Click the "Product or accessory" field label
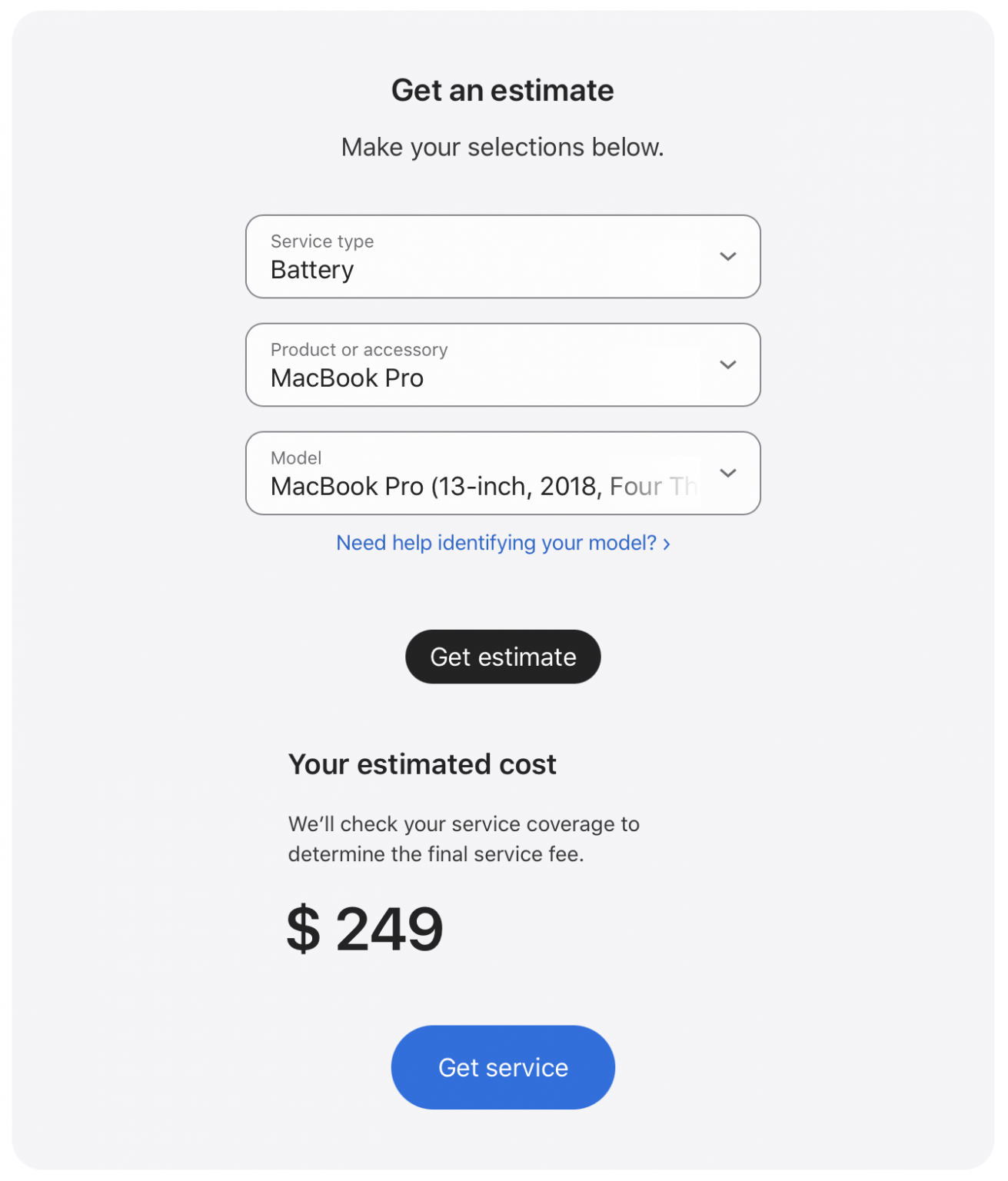This screenshot has height=1181, width=1008. point(359,351)
